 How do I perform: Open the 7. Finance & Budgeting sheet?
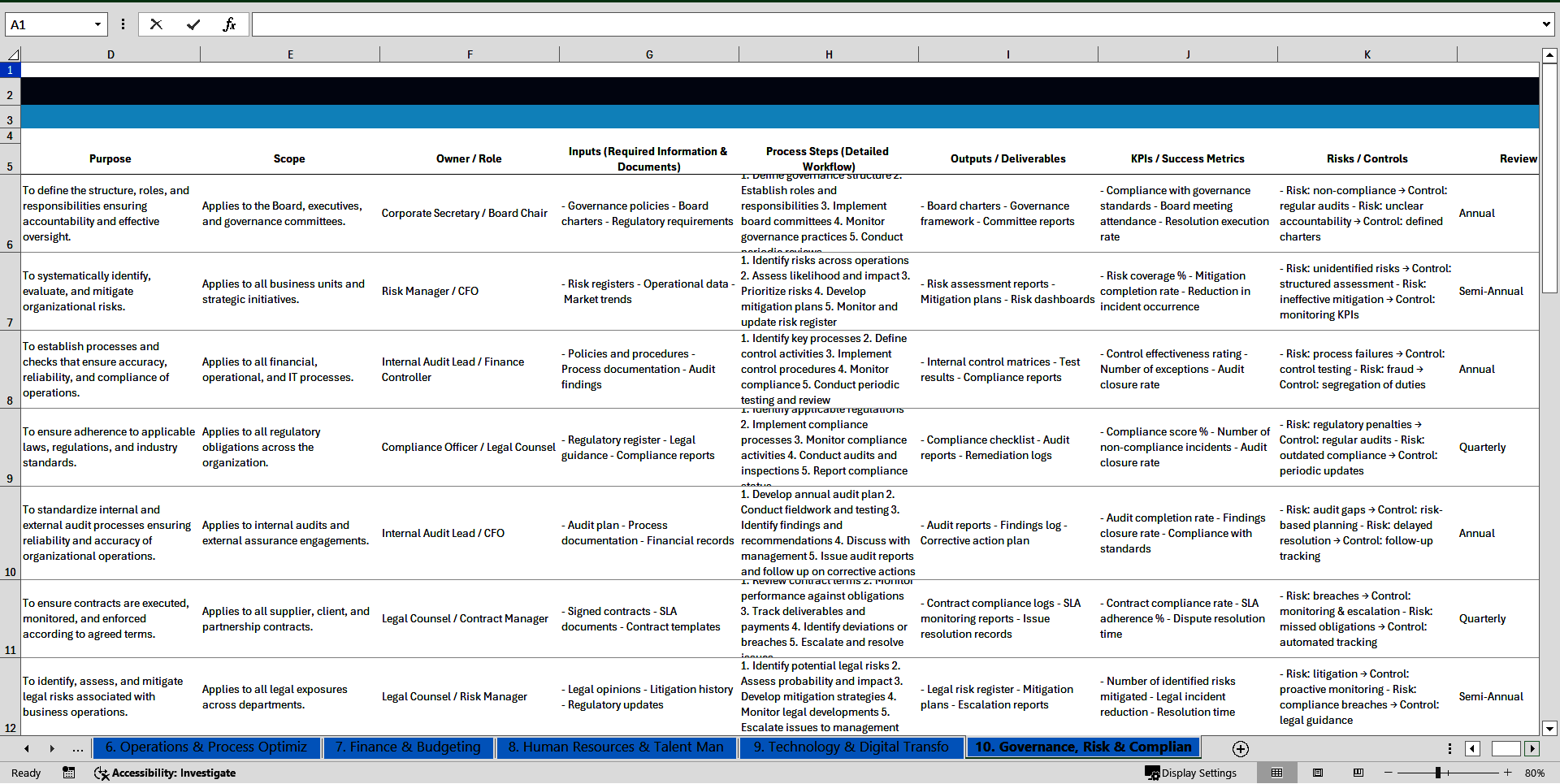[408, 747]
